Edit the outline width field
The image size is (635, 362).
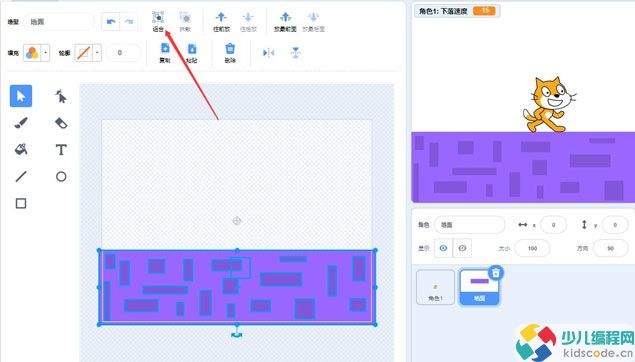(x=124, y=53)
